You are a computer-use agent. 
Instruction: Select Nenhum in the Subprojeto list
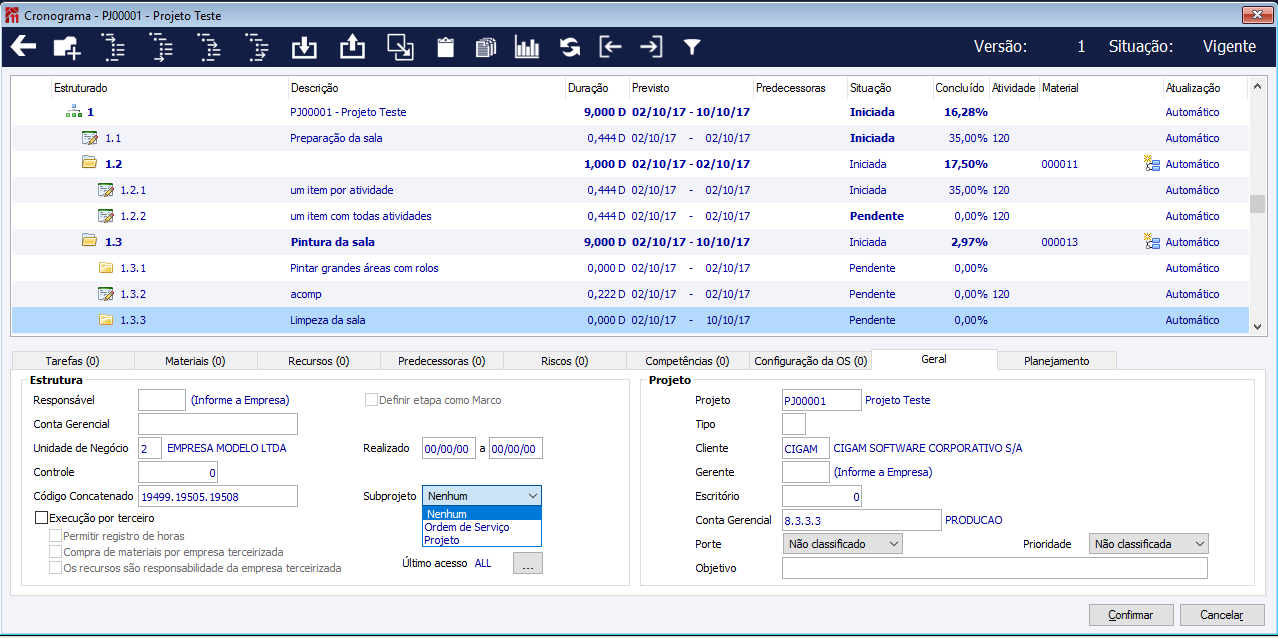click(482, 514)
